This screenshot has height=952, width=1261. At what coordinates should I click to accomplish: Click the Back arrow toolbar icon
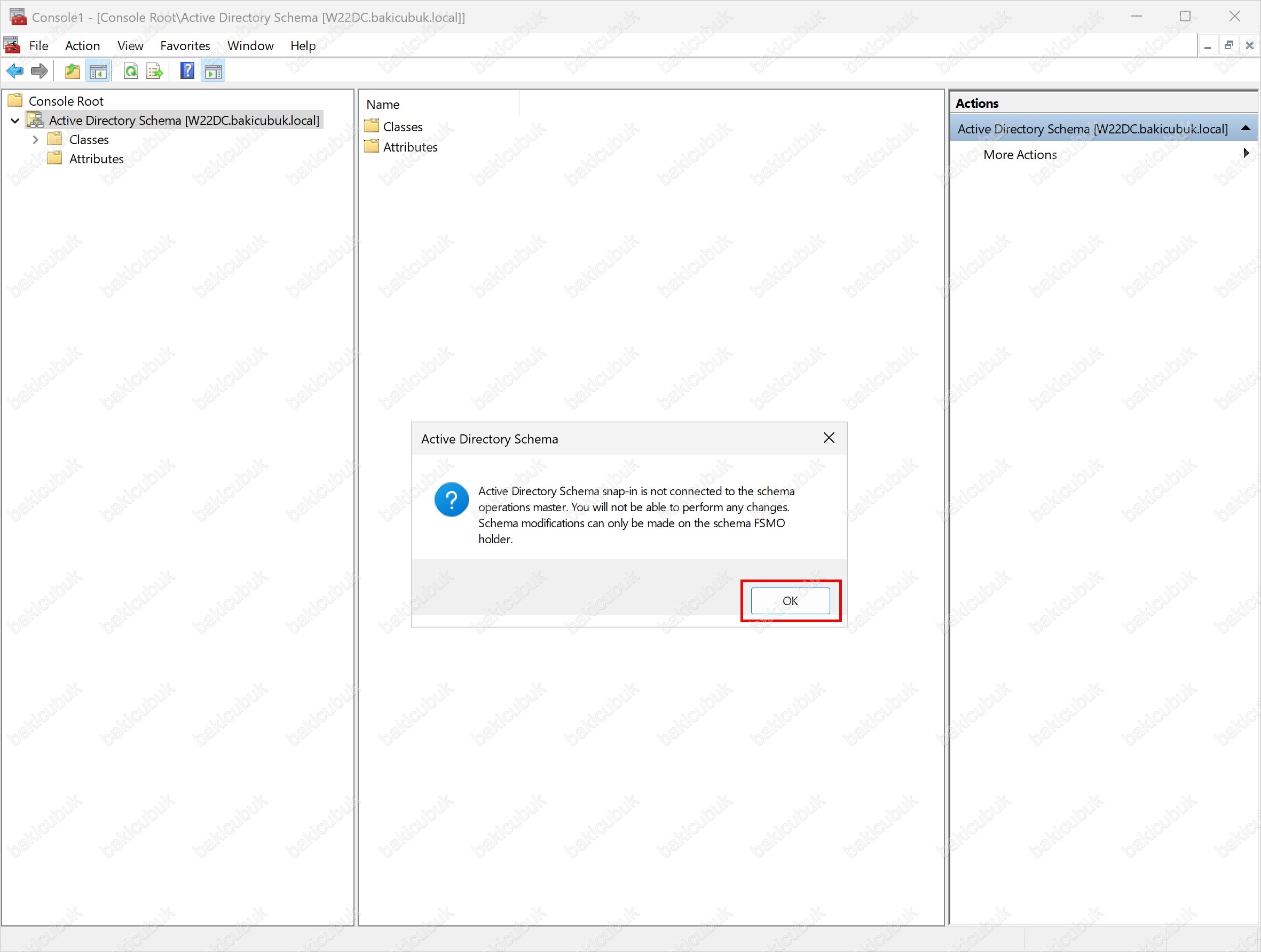pos(15,71)
